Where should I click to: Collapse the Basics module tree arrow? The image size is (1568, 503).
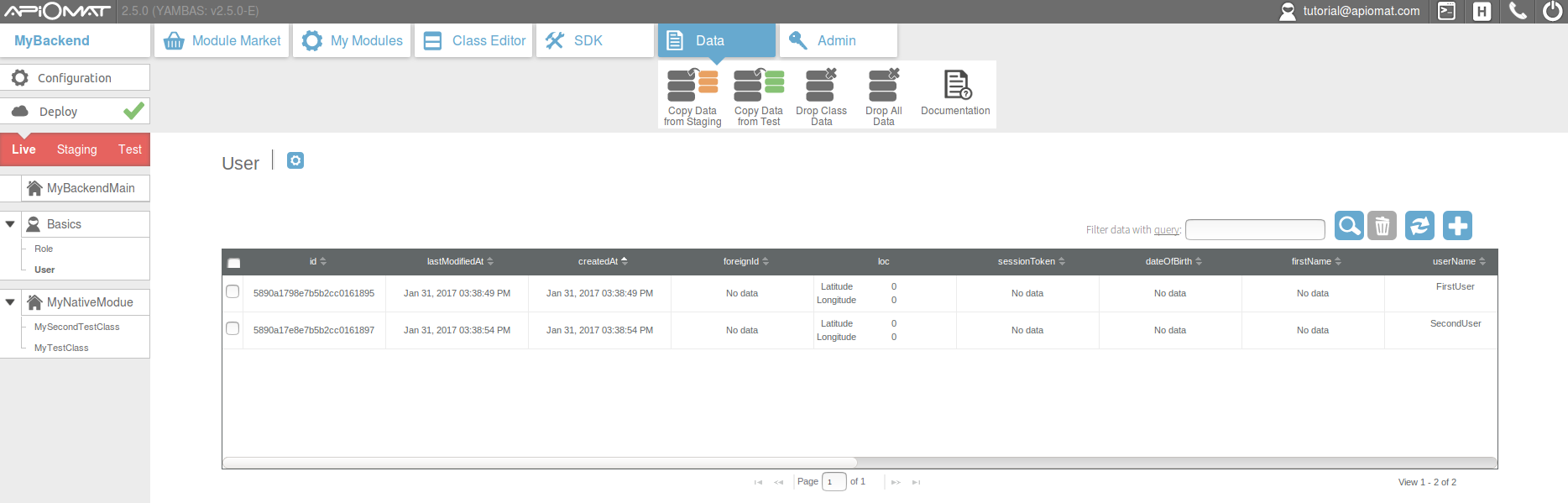10,224
